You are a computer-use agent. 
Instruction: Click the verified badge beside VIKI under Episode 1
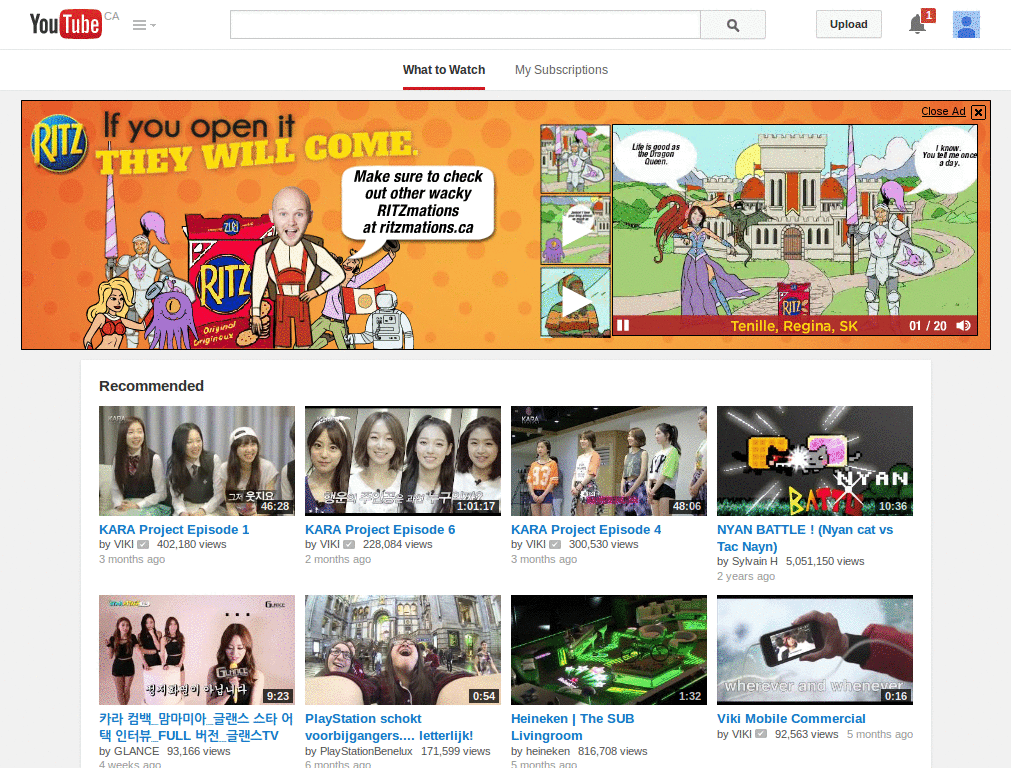[x=143, y=545]
